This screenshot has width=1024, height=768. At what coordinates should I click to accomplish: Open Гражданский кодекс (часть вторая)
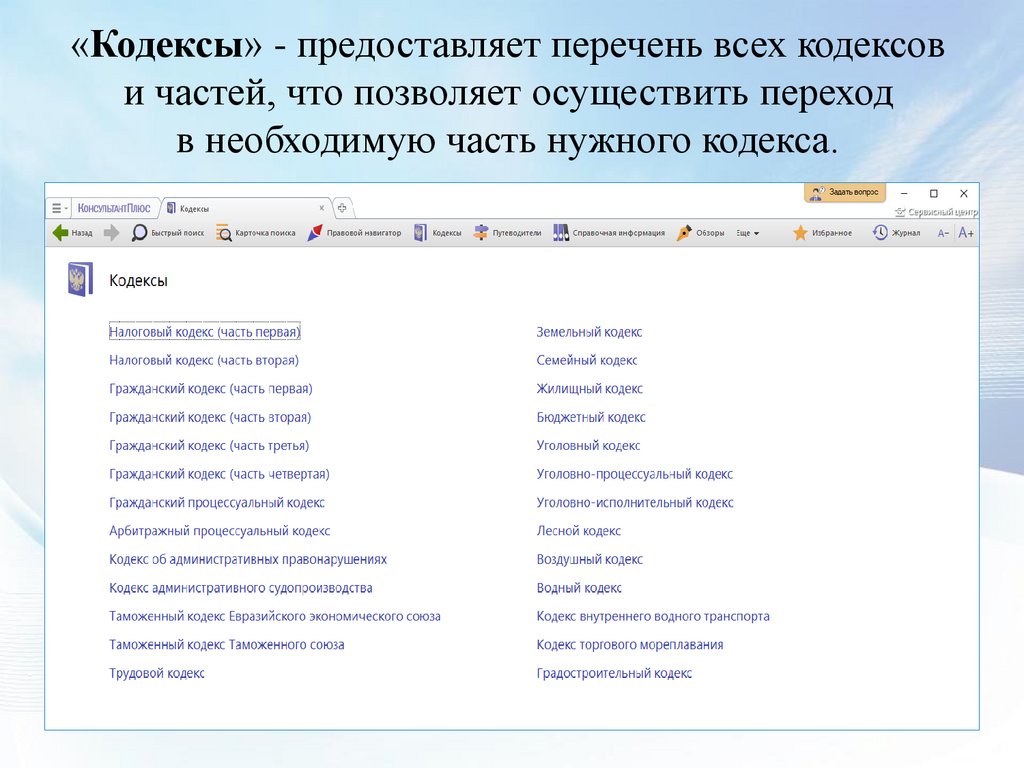(x=210, y=417)
